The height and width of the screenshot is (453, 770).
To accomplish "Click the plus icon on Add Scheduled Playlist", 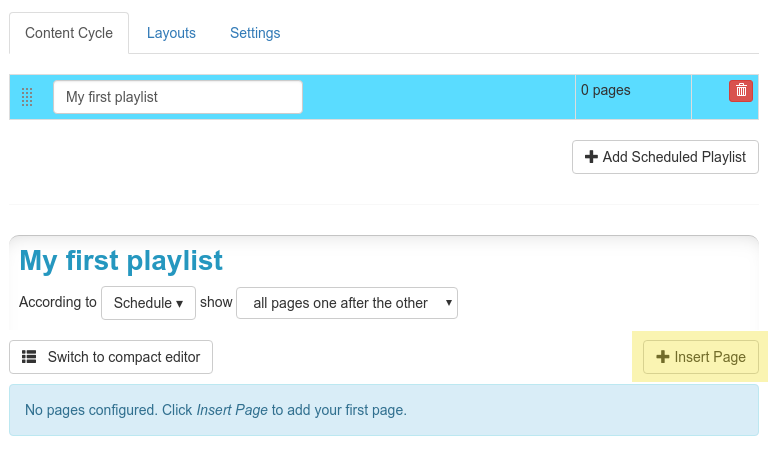I will 591,157.
